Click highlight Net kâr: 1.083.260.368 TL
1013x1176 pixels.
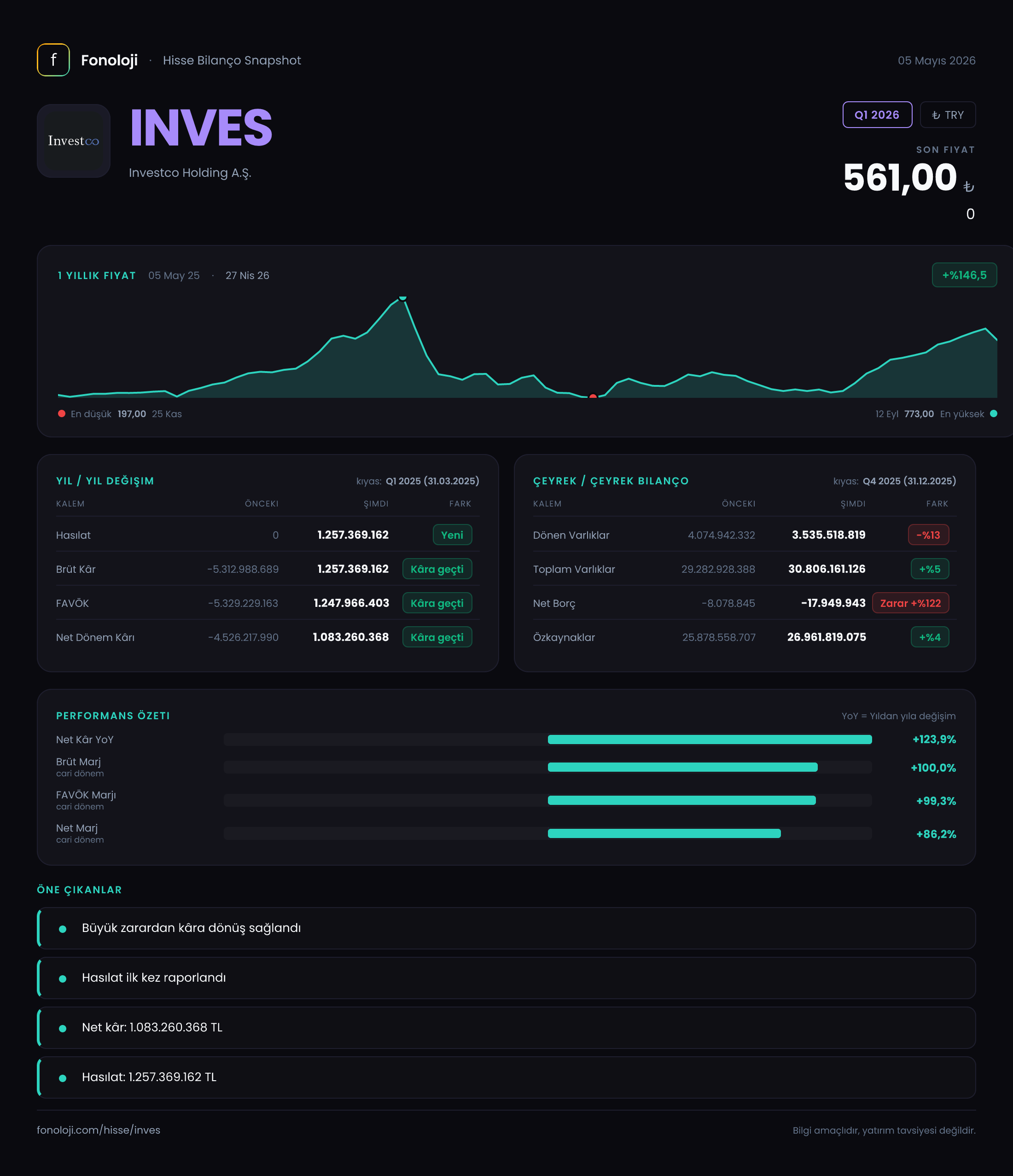pos(506,1027)
